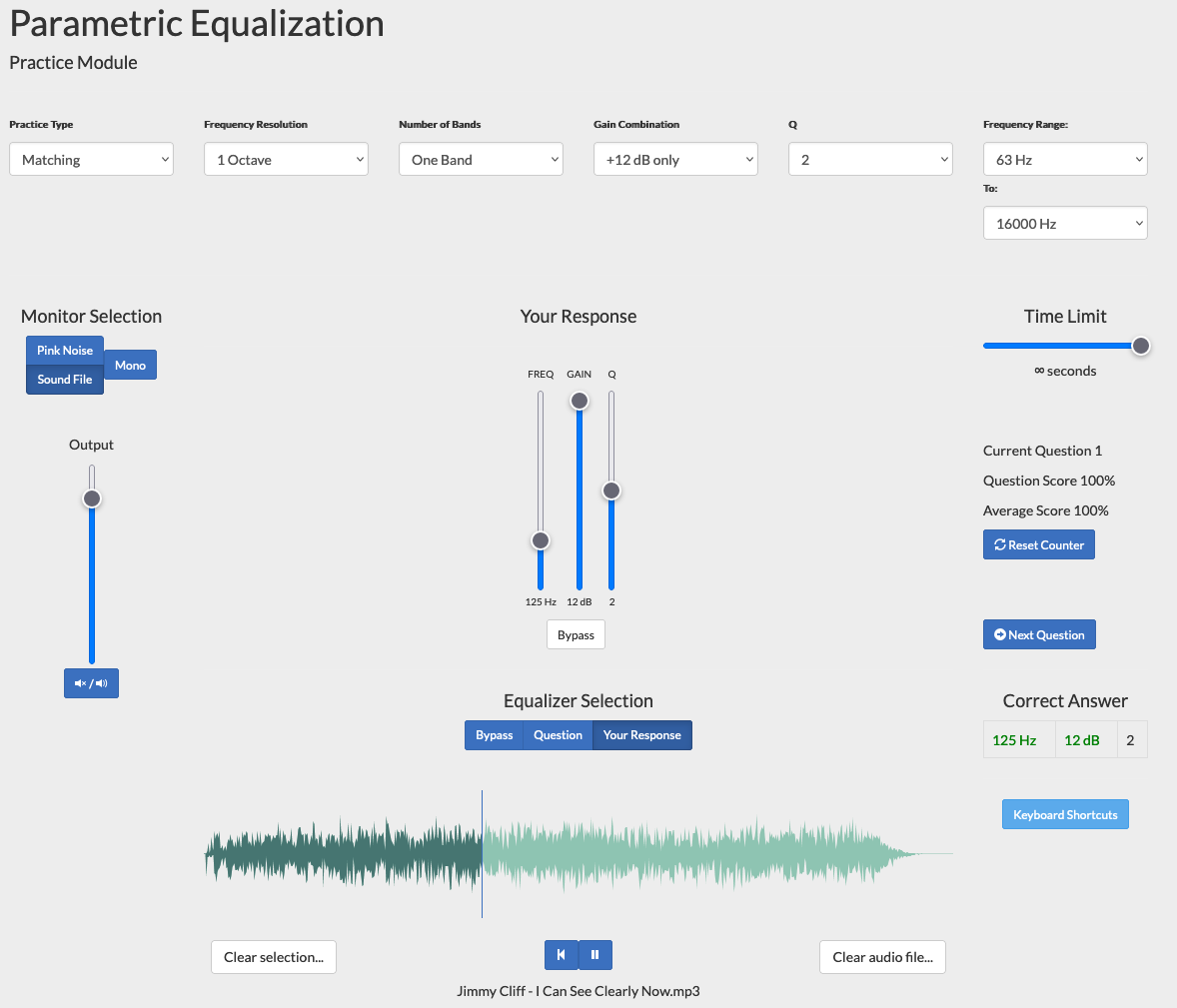Image resolution: width=1177 pixels, height=1008 pixels.
Task: Expand the Frequency Resolution dropdown
Action: [286, 160]
